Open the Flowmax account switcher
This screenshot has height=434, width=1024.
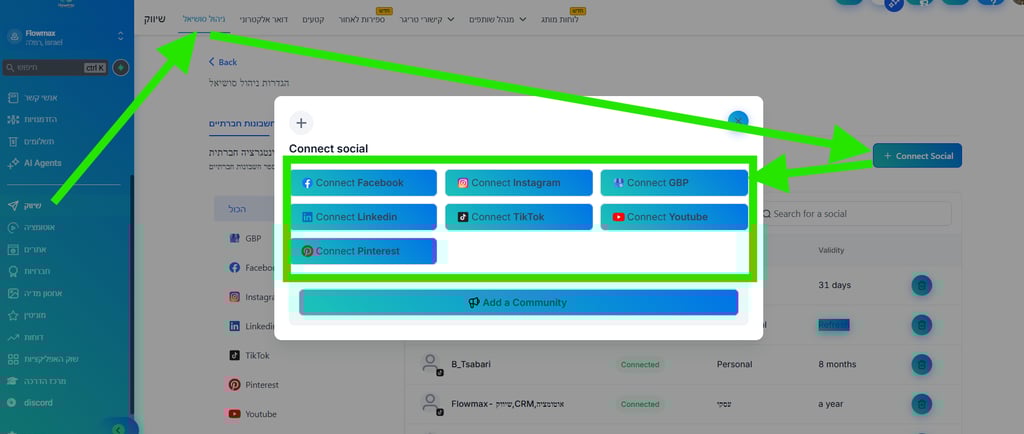coord(65,37)
